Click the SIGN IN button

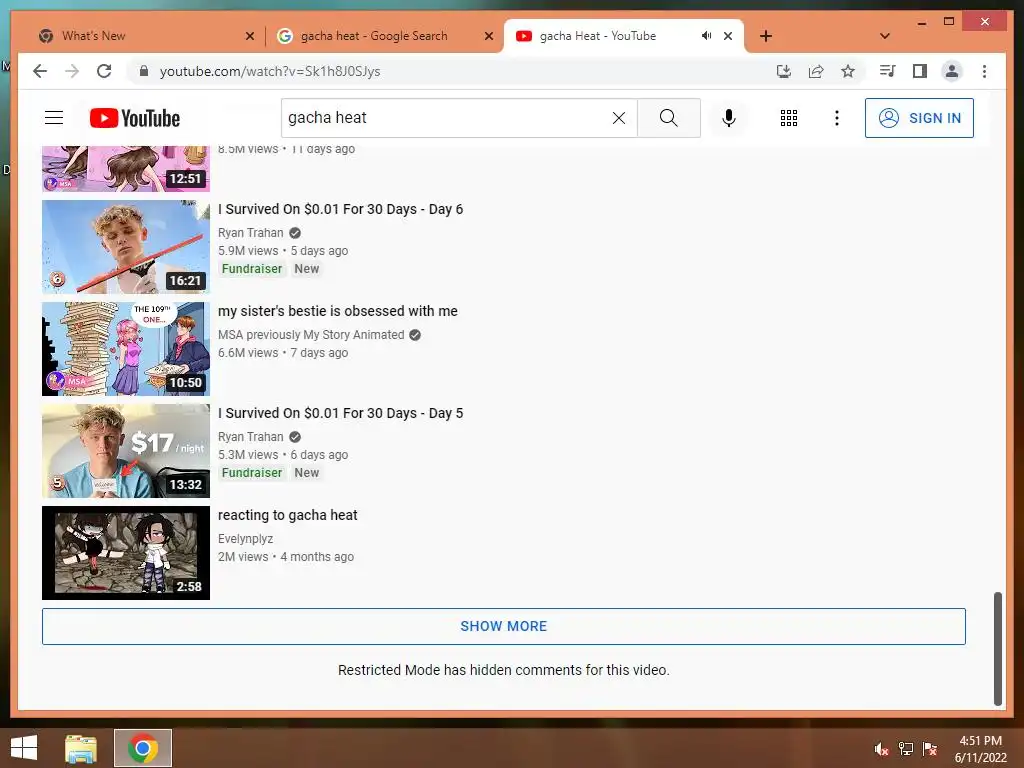tap(919, 118)
